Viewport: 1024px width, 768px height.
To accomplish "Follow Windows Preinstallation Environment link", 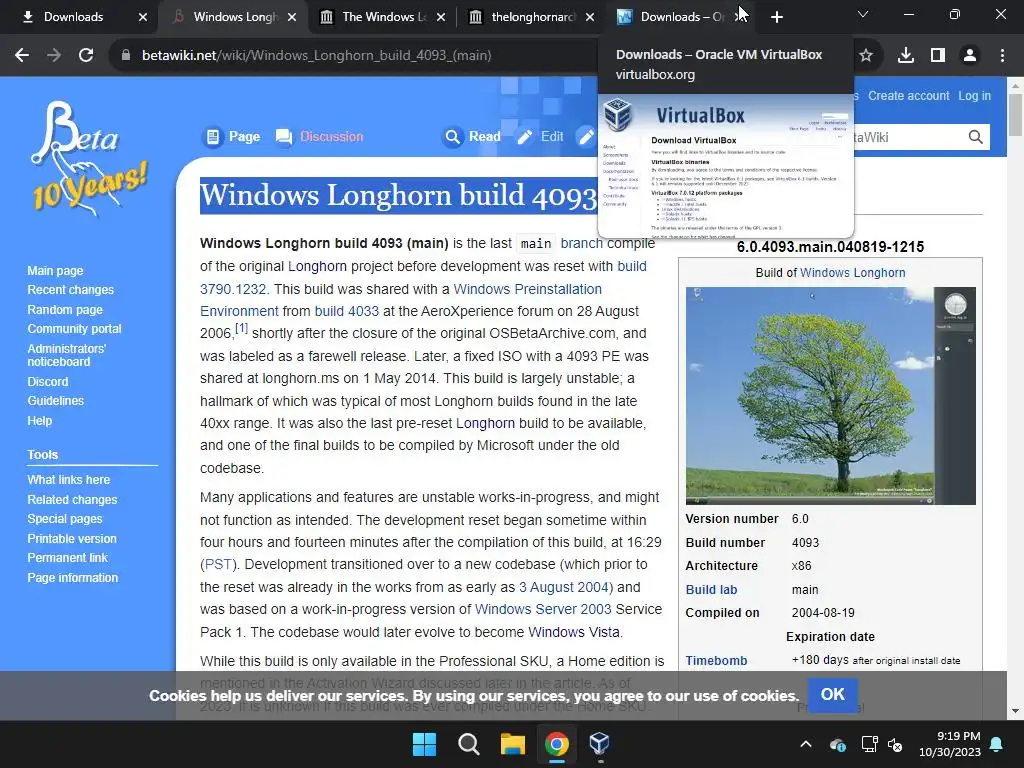I will click(528, 289).
